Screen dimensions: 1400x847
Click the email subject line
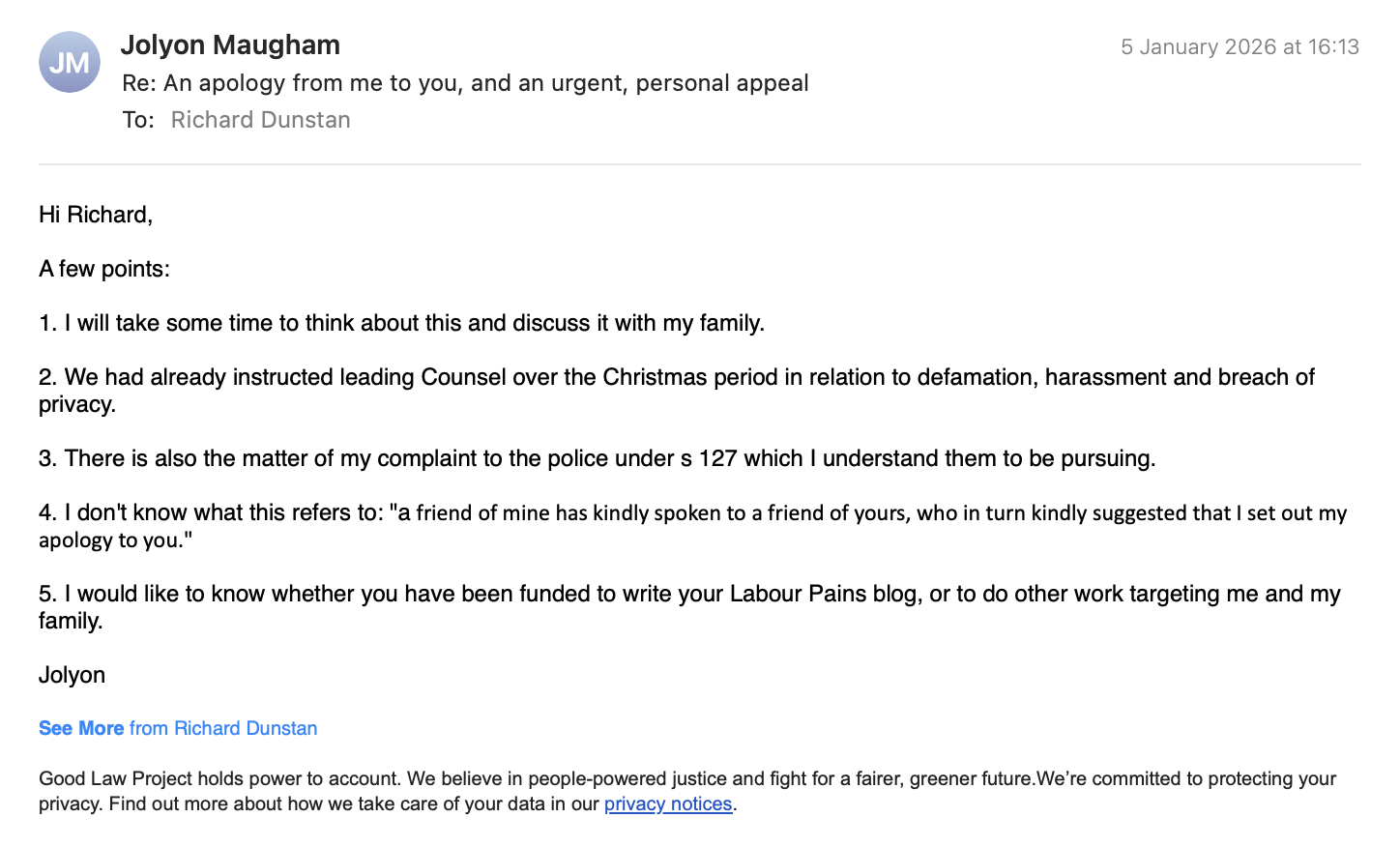click(465, 83)
